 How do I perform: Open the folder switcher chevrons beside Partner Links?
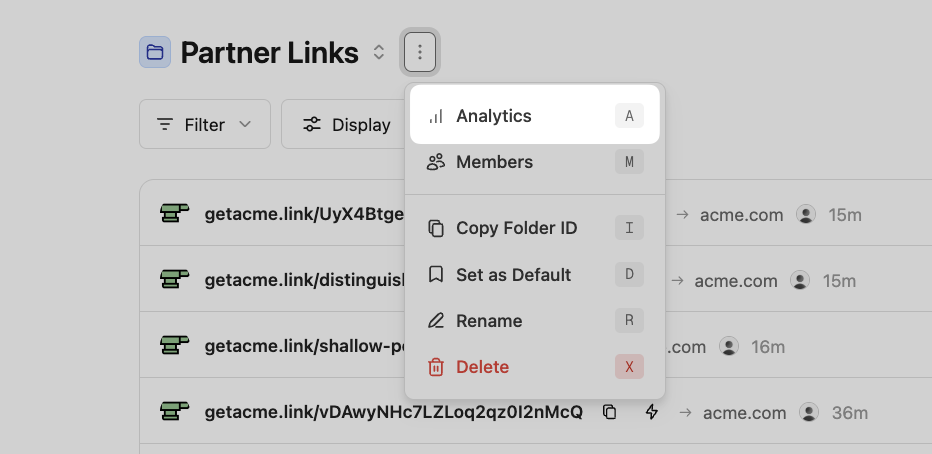(x=379, y=52)
